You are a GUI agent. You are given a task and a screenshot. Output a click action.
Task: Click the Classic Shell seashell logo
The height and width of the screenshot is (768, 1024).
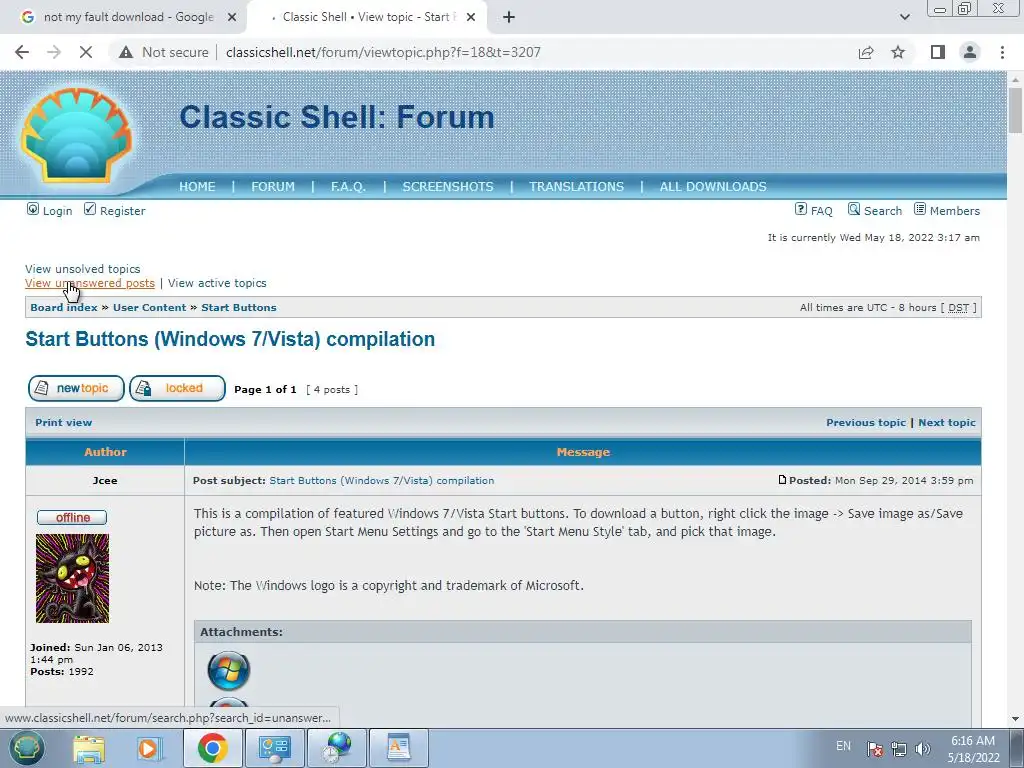(76, 135)
